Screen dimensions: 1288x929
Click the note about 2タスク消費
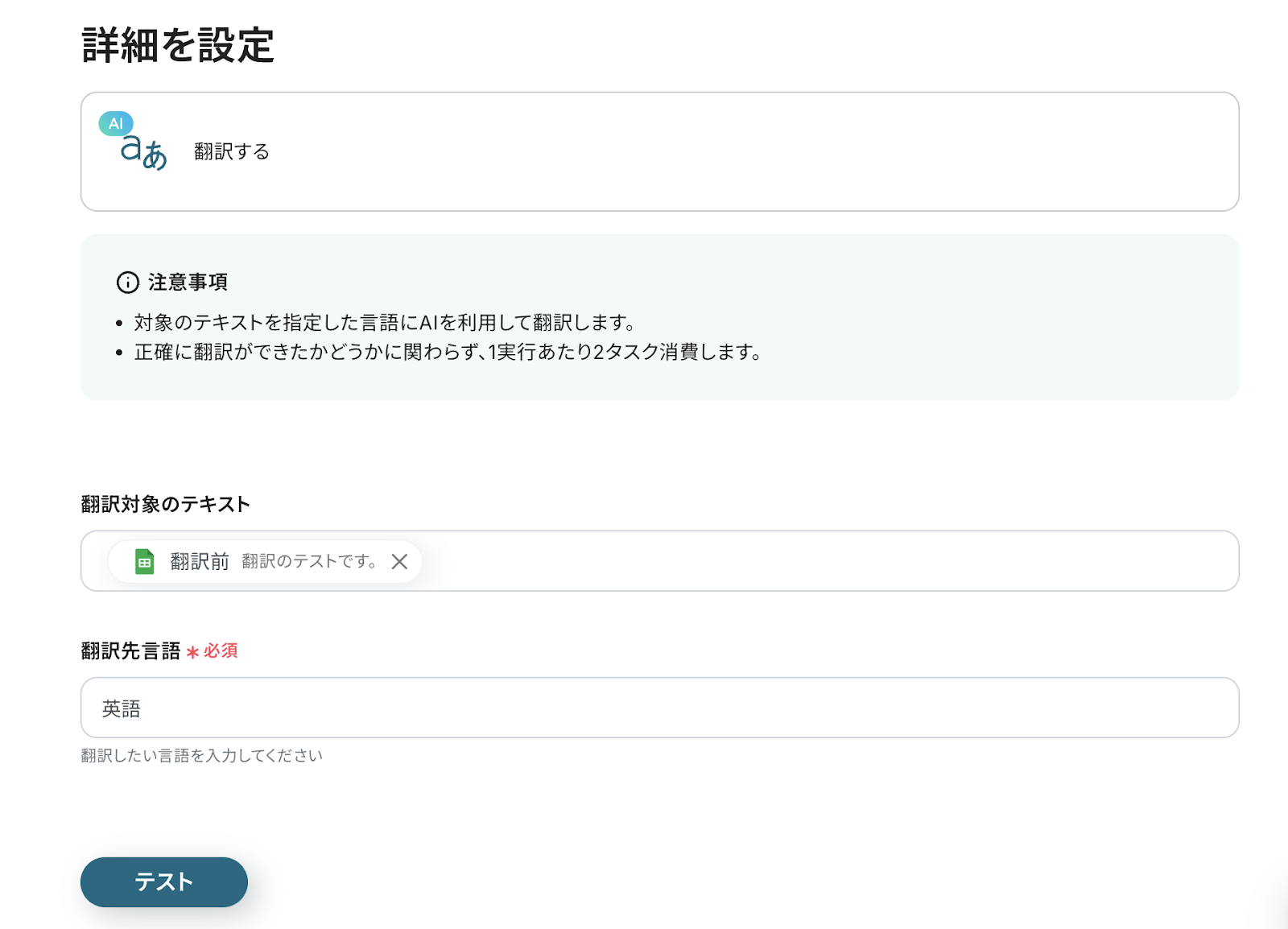(x=448, y=353)
